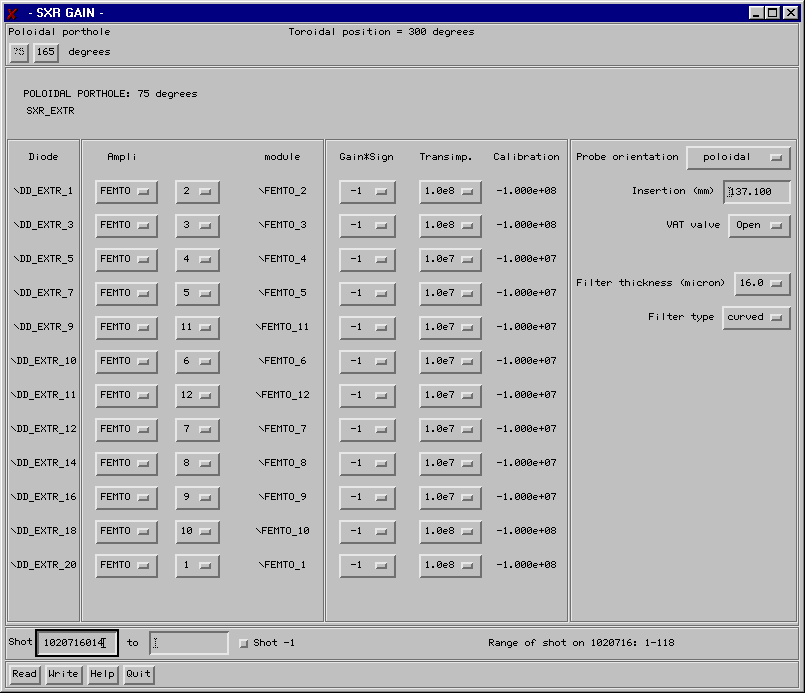Click the Insertion (mm) input field

(757, 192)
